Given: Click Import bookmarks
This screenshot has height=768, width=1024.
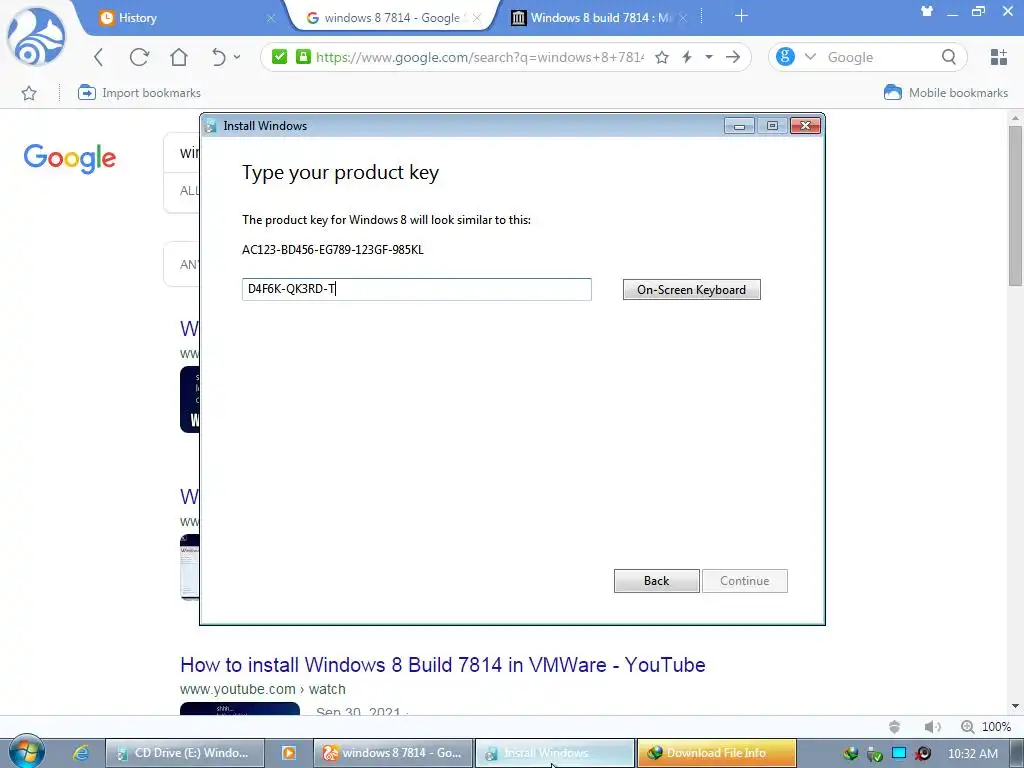Looking at the screenshot, I should click(139, 93).
